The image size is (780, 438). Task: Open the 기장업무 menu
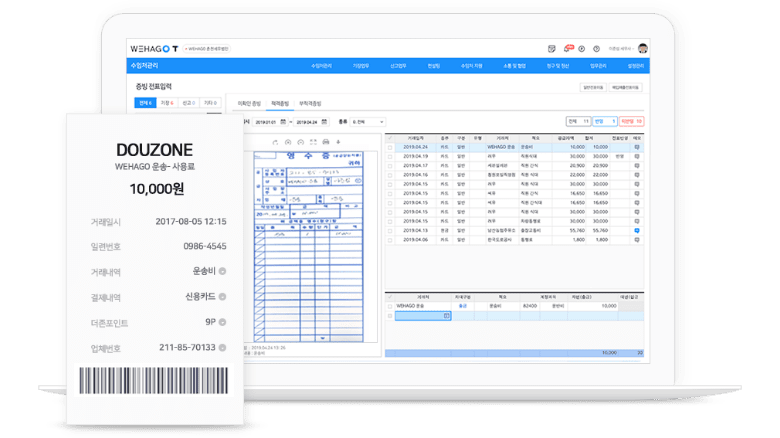(x=361, y=66)
